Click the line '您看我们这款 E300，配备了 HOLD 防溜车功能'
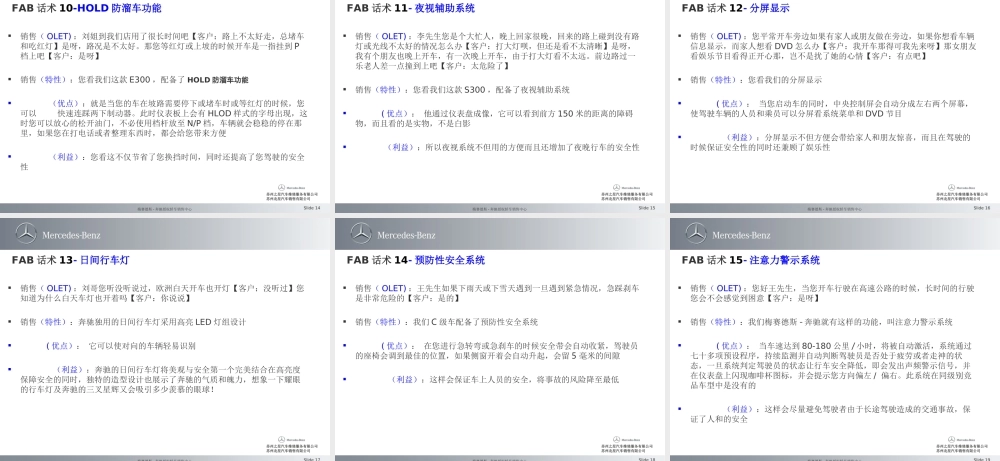This screenshot has width=1000, height=461. 163,80
